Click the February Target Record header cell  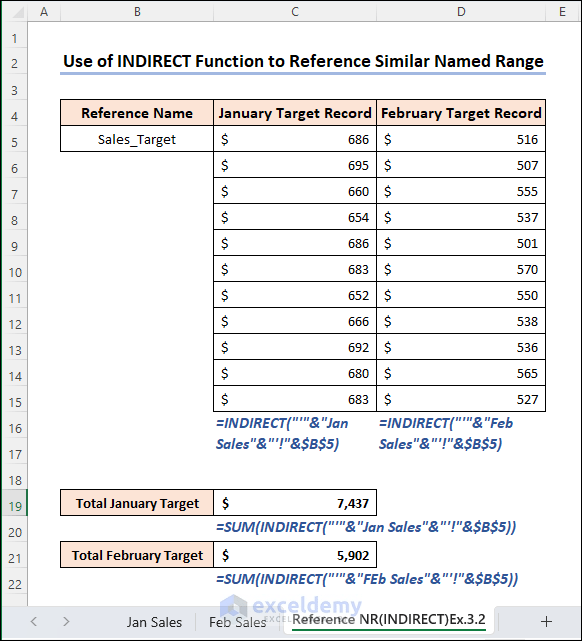(x=461, y=113)
